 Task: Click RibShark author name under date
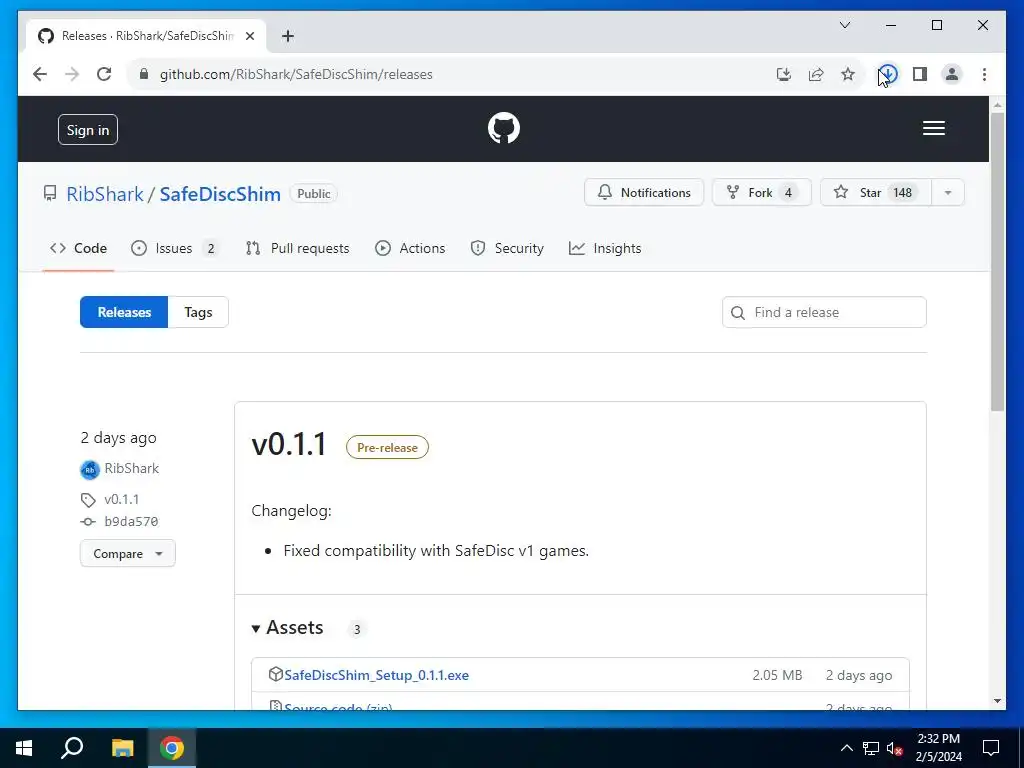pyautogui.click(x=131, y=468)
